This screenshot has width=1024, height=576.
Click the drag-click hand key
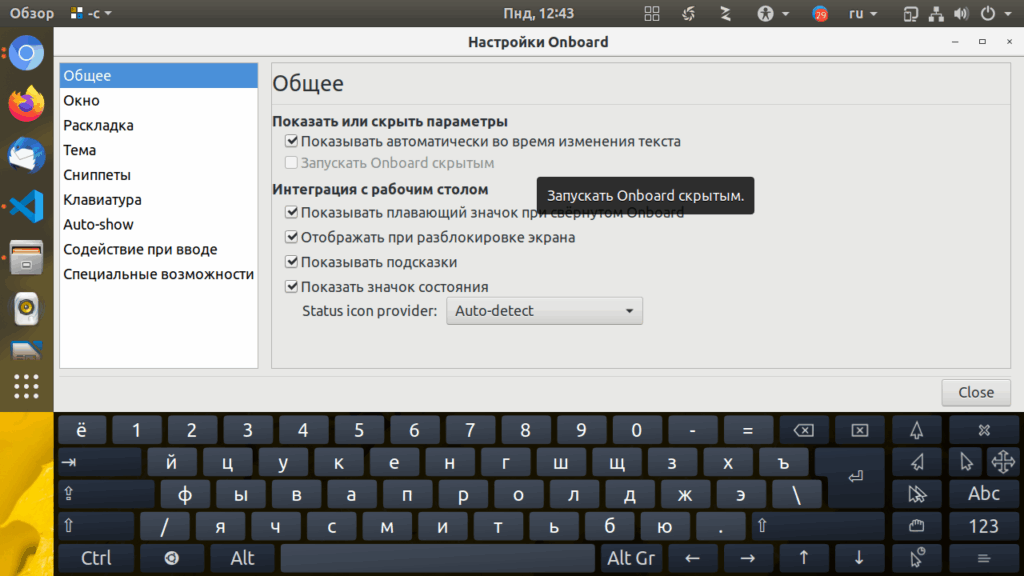[x=917, y=526]
